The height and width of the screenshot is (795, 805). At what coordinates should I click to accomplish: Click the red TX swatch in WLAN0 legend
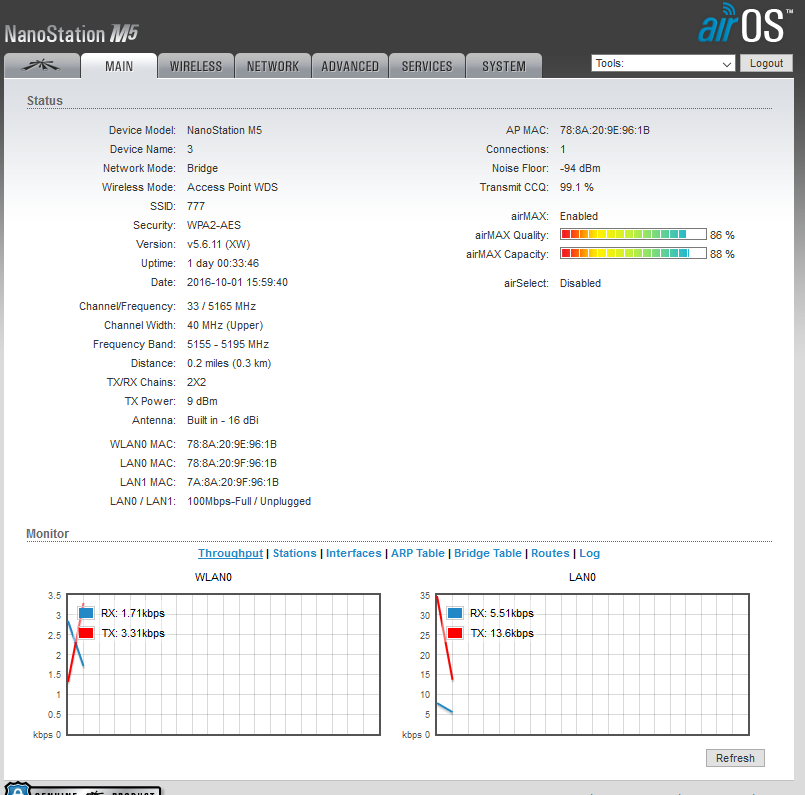click(x=86, y=633)
